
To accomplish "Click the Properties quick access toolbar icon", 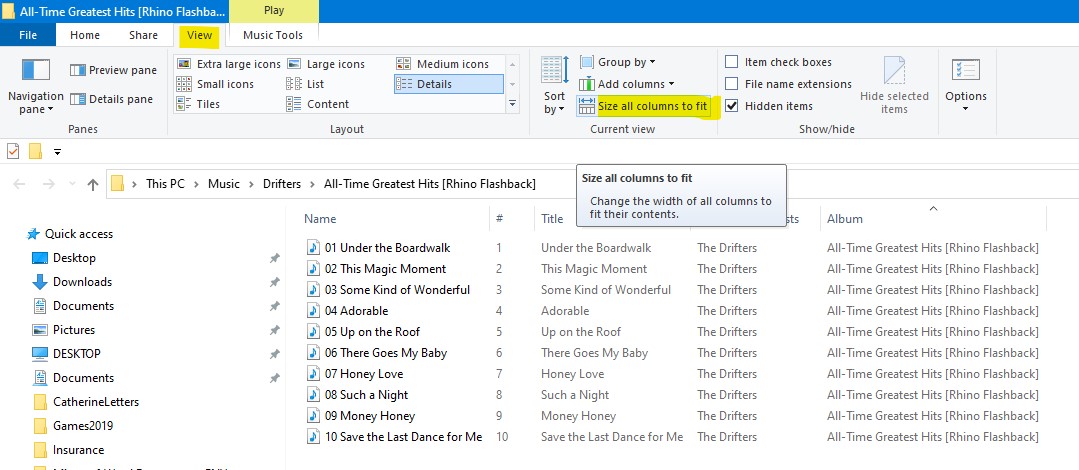I will (13, 151).
